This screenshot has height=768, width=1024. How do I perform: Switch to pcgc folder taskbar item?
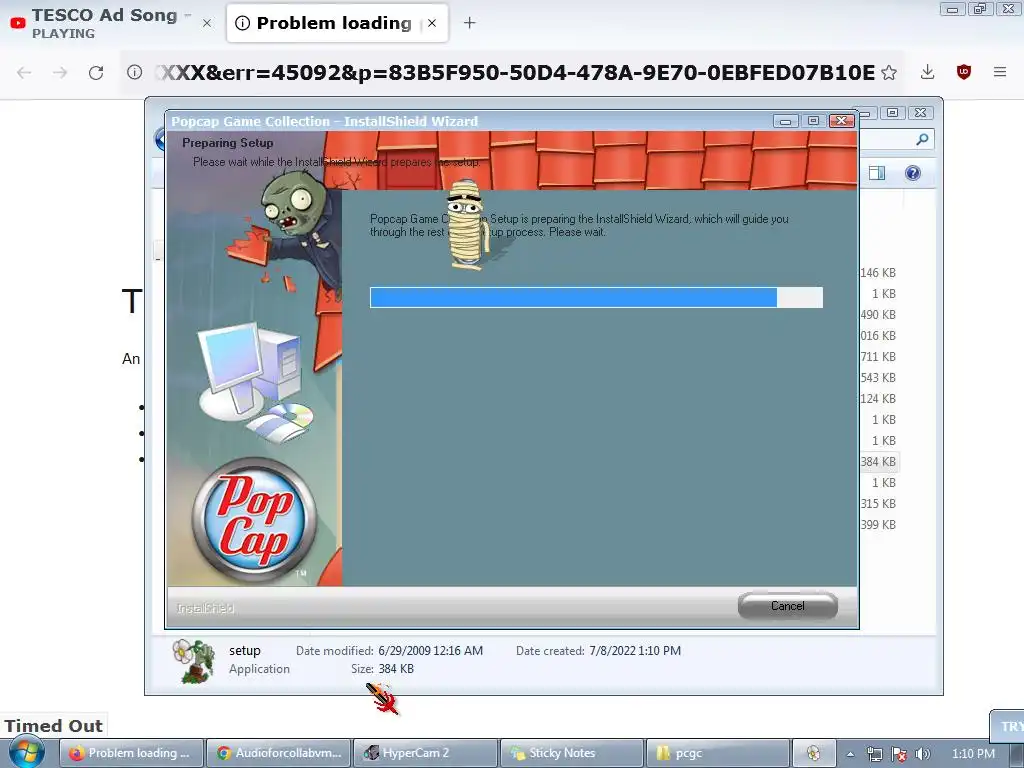(718, 753)
